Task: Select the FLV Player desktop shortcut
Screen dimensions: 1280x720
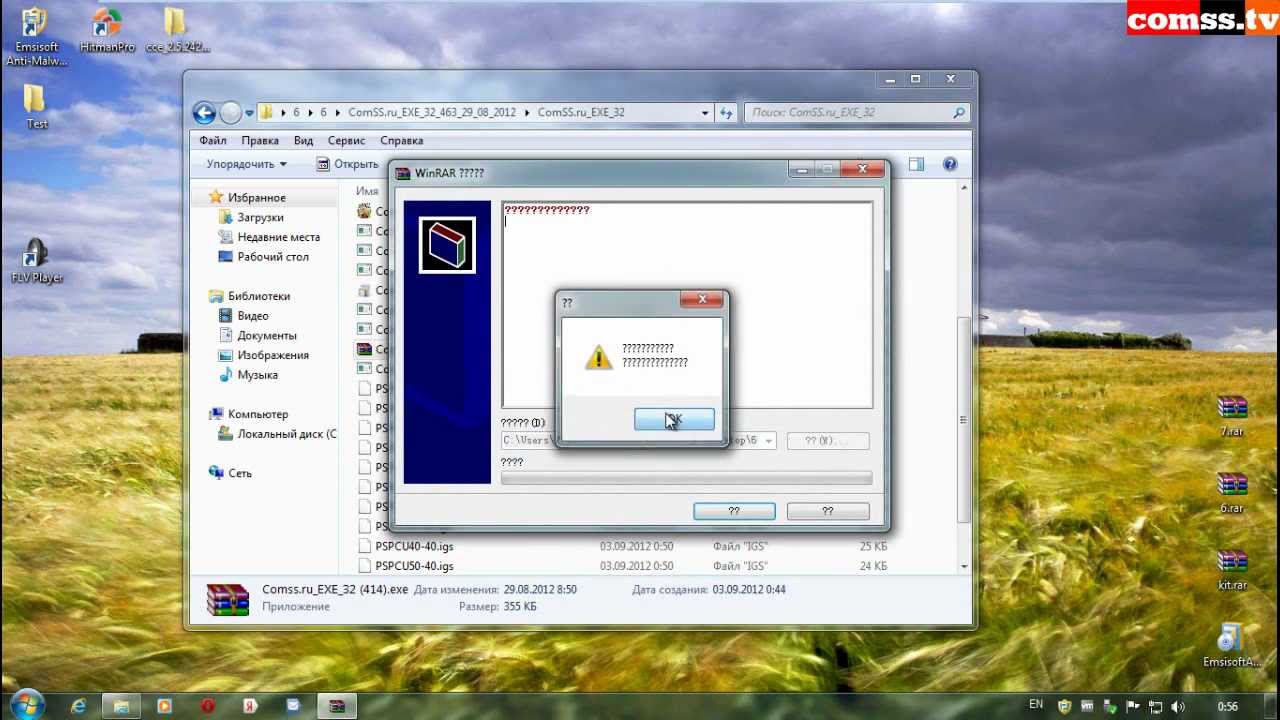Action: 37,262
